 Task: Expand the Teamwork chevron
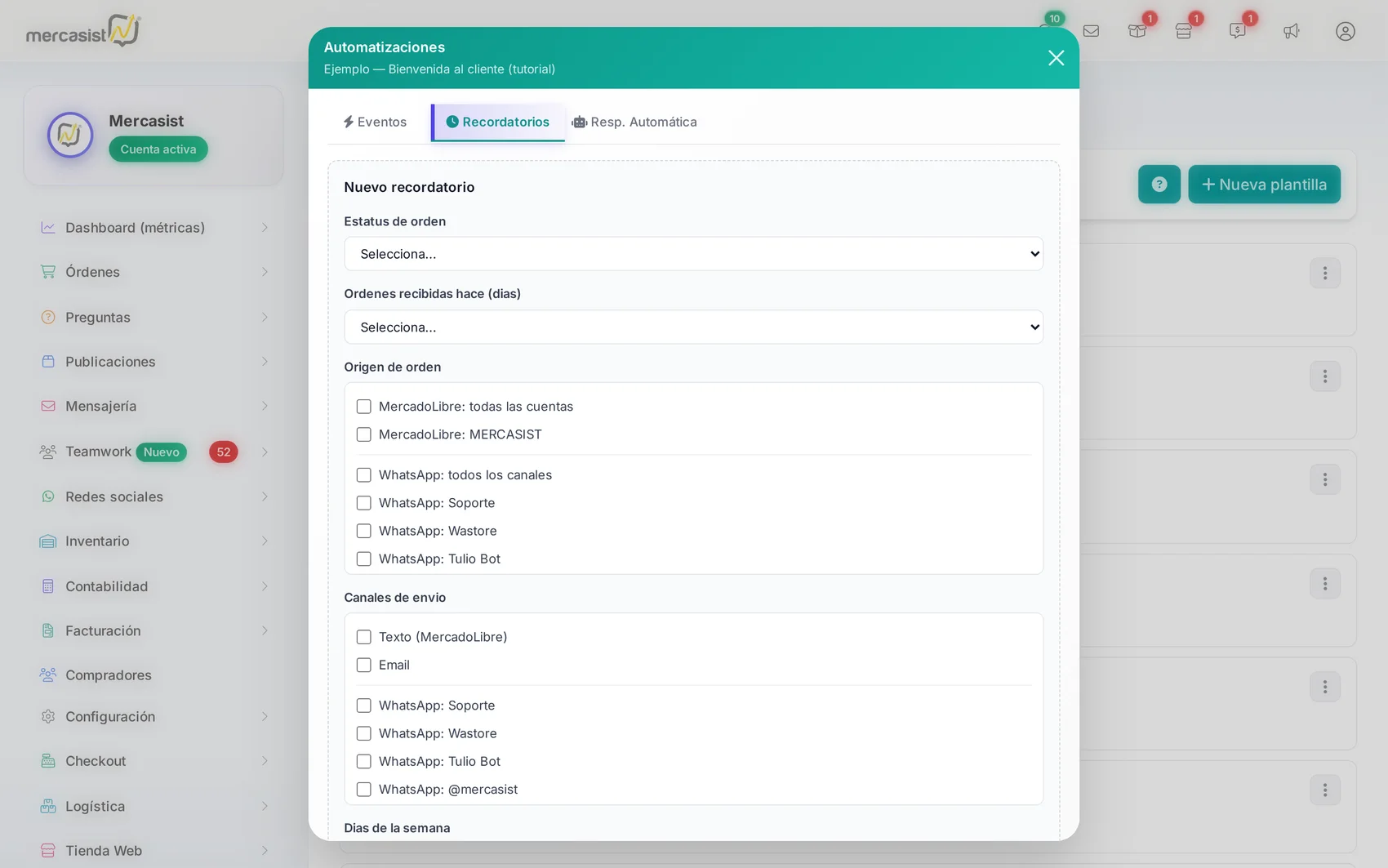pos(265,452)
